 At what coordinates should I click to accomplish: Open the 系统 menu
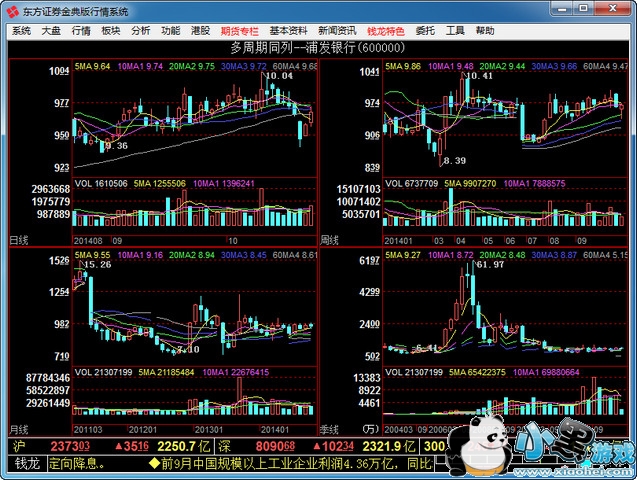(x=21, y=31)
